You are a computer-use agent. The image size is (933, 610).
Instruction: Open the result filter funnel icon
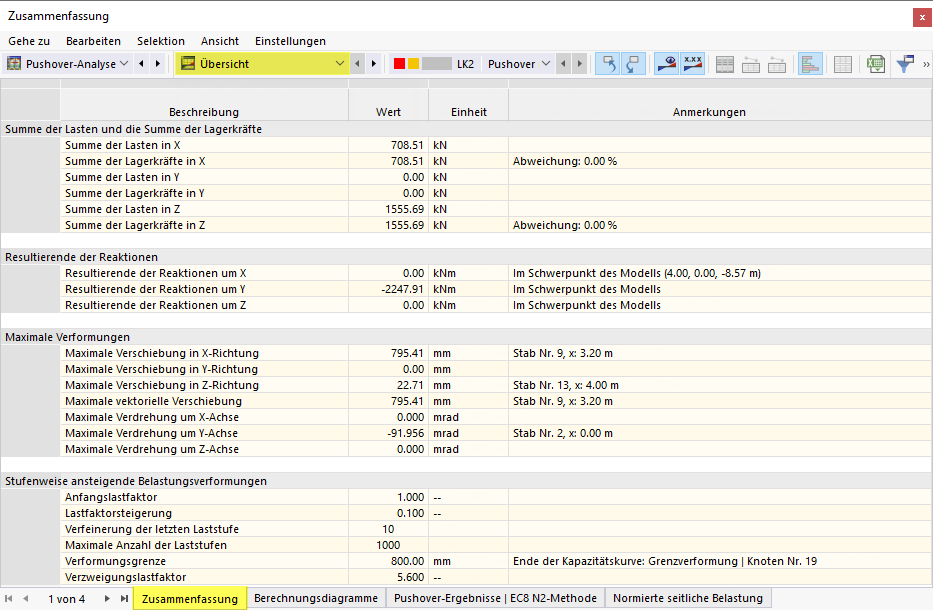pyautogui.click(x=905, y=64)
